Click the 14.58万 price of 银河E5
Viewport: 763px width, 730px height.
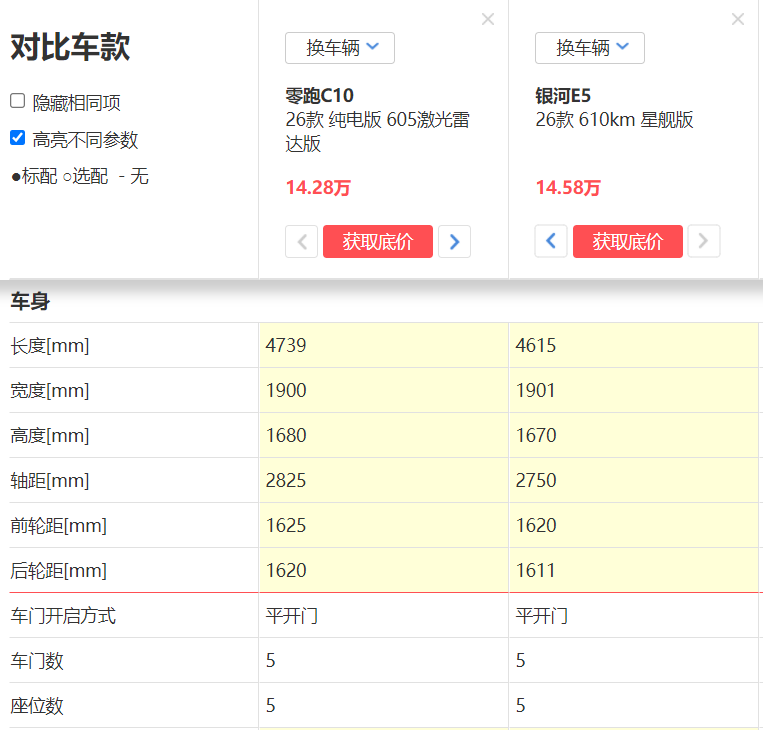pos(568,188)
